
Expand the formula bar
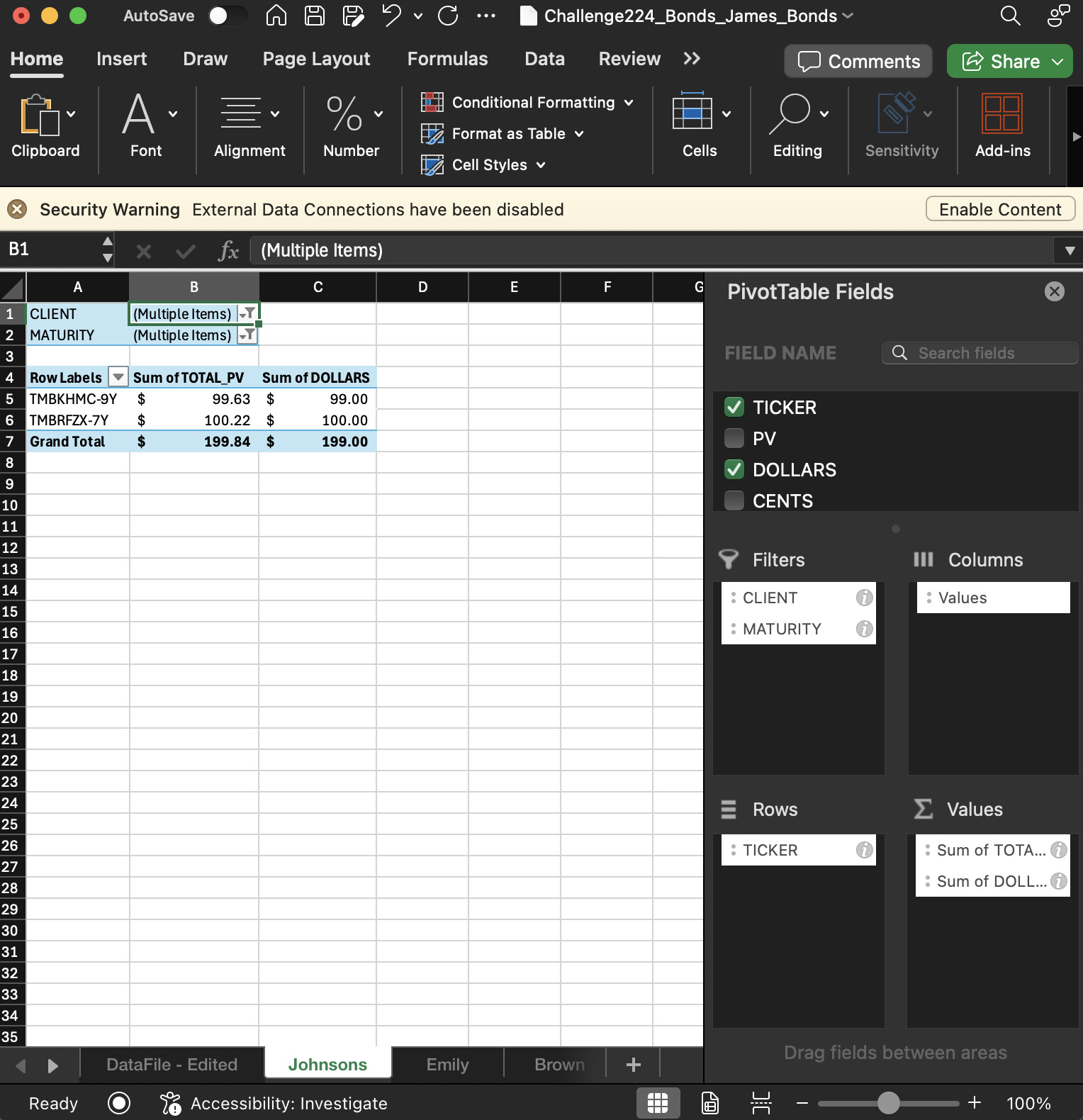[1070, 250]
